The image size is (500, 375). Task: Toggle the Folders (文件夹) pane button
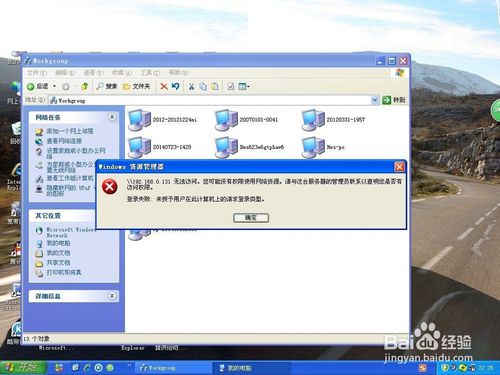[137, 86]
